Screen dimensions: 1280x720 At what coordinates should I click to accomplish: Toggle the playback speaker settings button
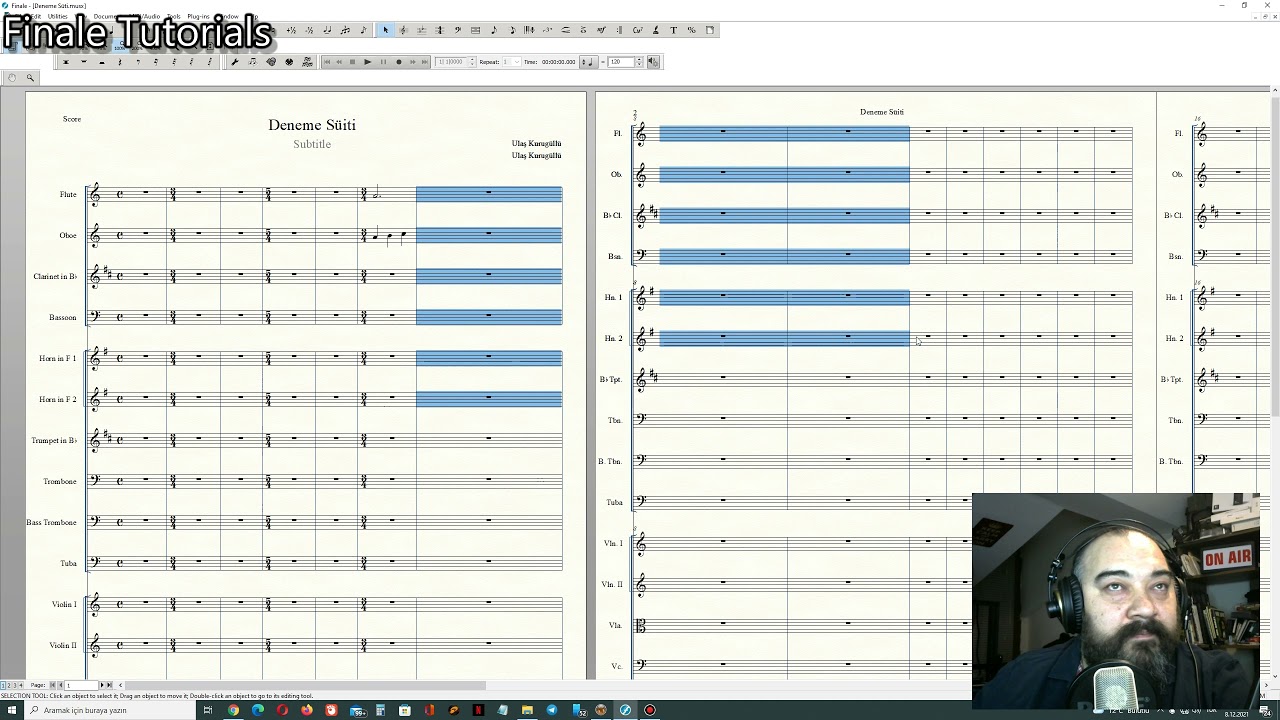tap(653, 62)
